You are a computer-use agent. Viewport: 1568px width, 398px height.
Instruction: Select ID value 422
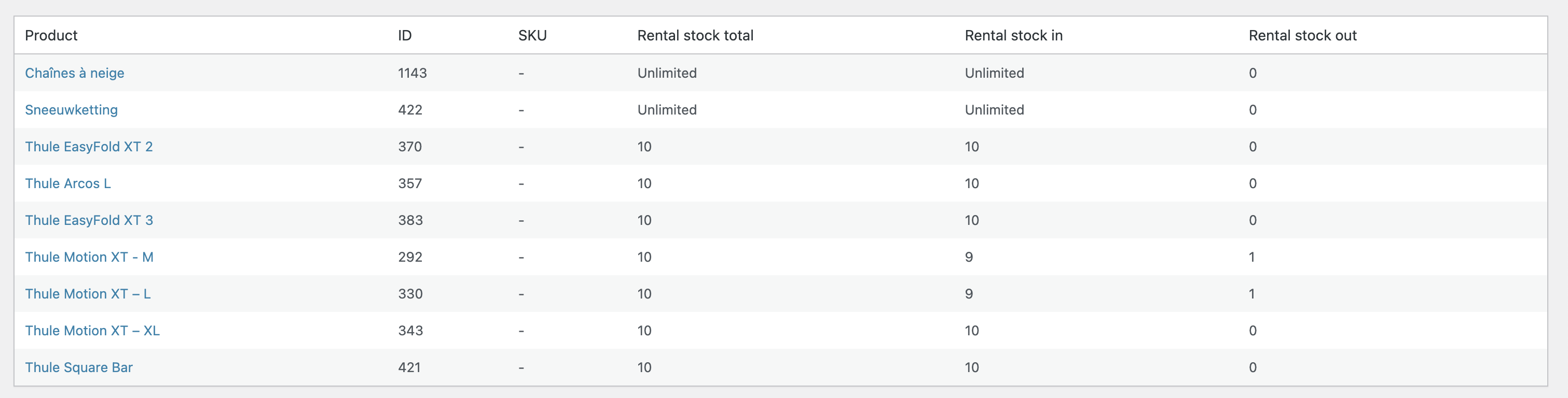(x=410, y=110)
